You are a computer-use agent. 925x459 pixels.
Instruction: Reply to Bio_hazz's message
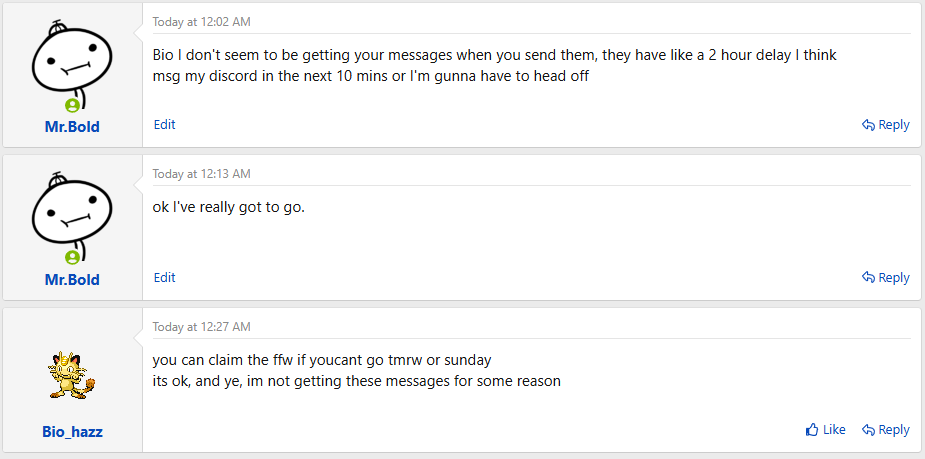click(886, 430)
